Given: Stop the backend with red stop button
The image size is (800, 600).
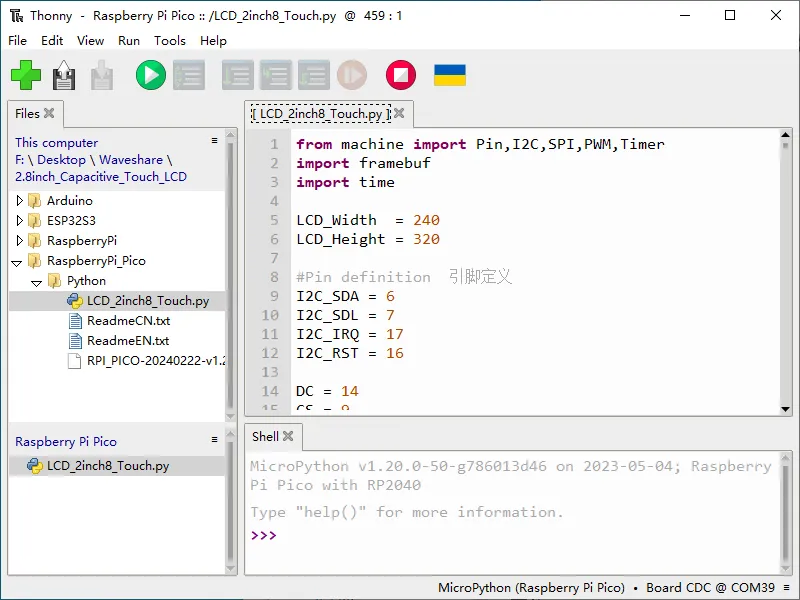Looking at the screenshot, I should coord(401,75).
